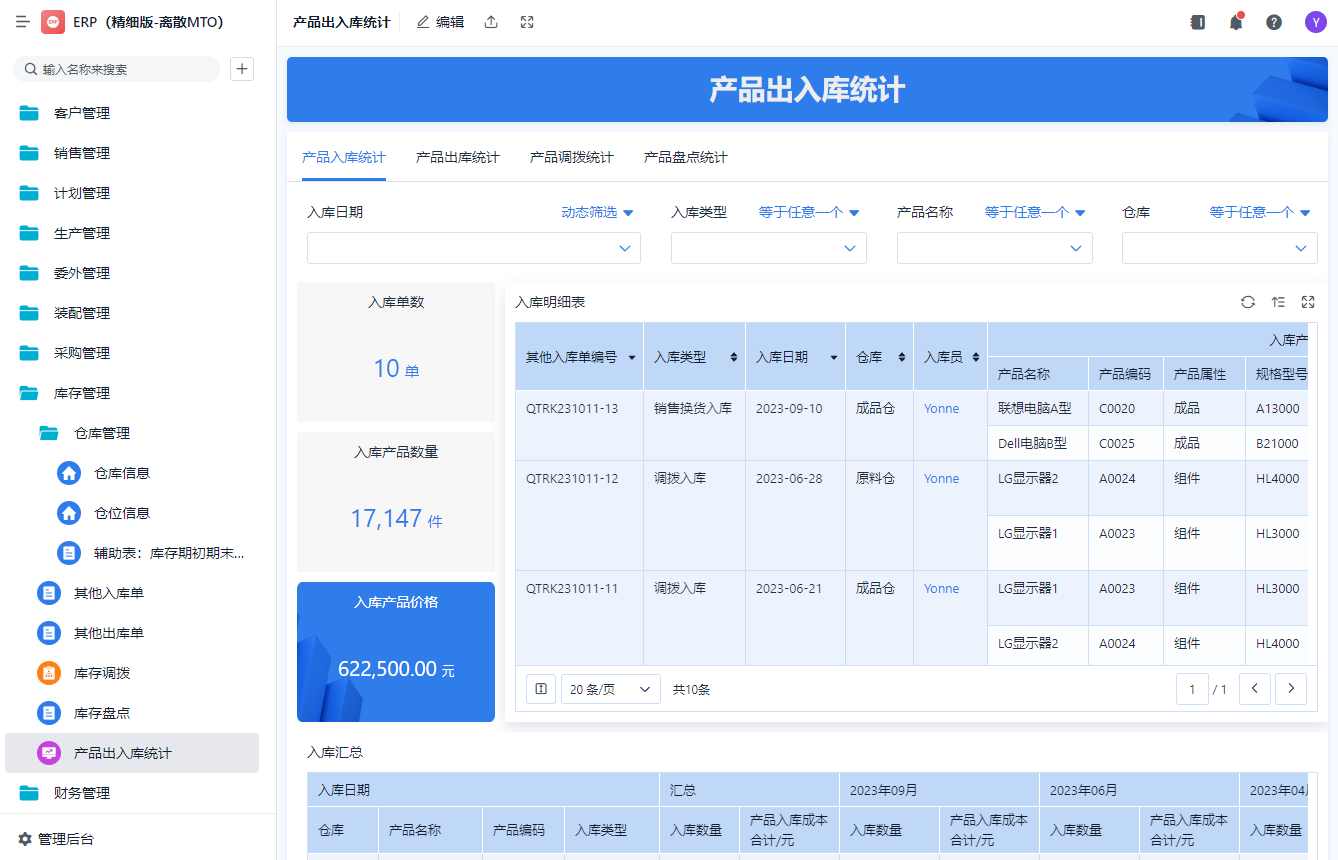The height and width of the screenshot is (860, 1338).
Task: Open the 产品名称 filter select box
Action: [x=995, y=248]
